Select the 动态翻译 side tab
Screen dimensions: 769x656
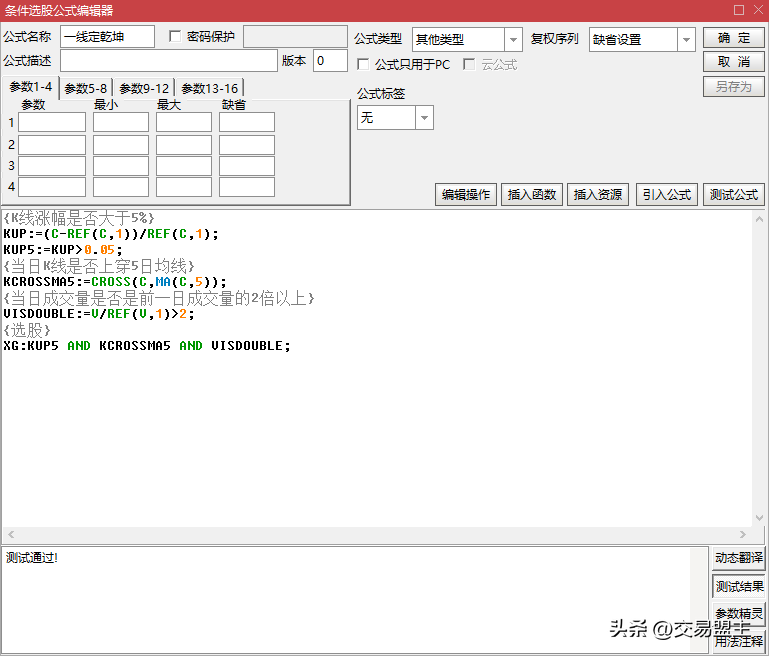tap(739, 558)
